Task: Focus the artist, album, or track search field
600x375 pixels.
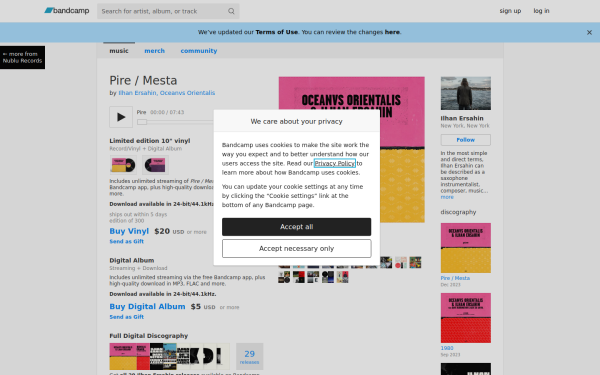Action: point(168,11)
